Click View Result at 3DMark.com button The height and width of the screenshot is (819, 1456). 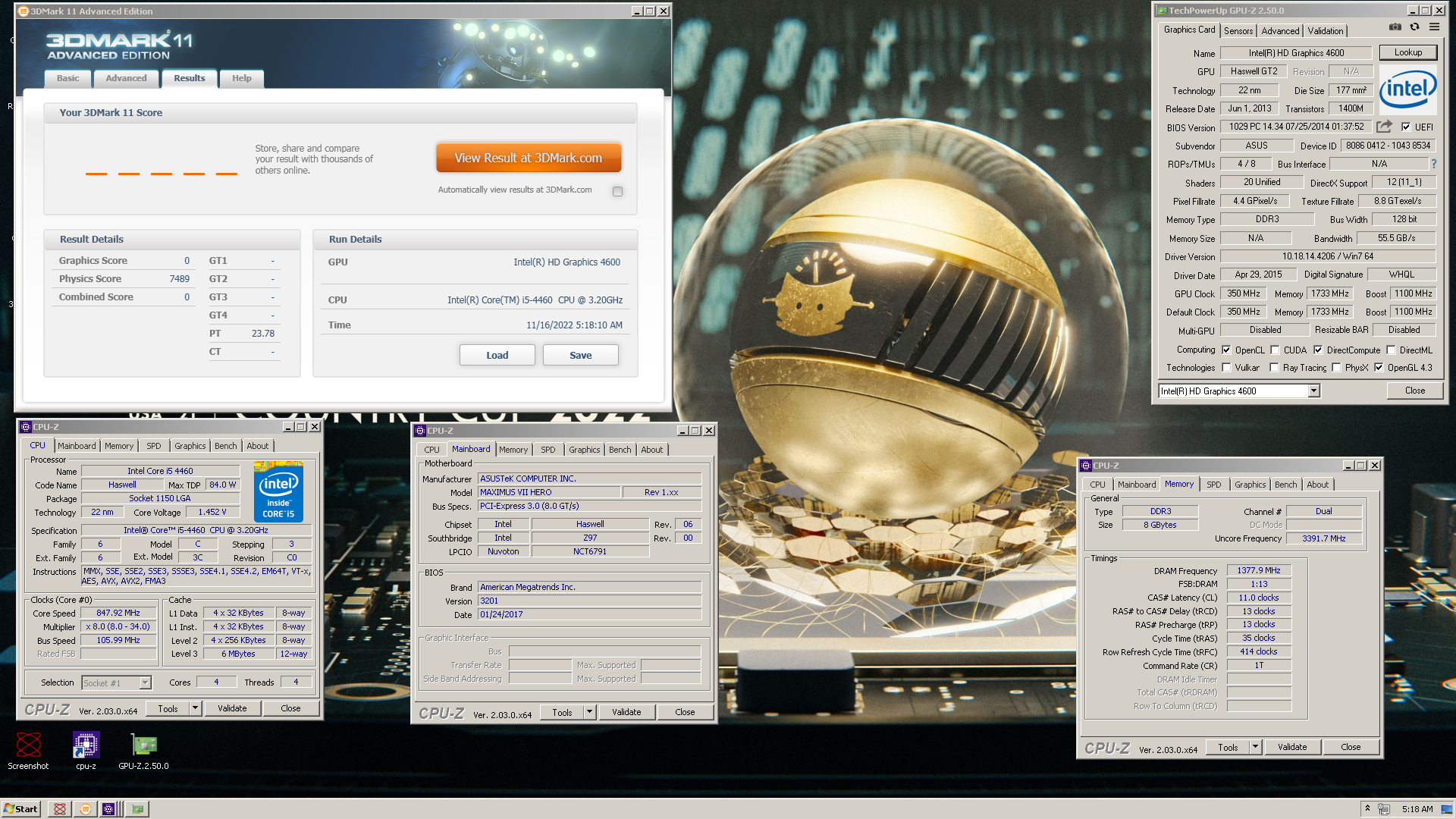[x=529, y=158]
